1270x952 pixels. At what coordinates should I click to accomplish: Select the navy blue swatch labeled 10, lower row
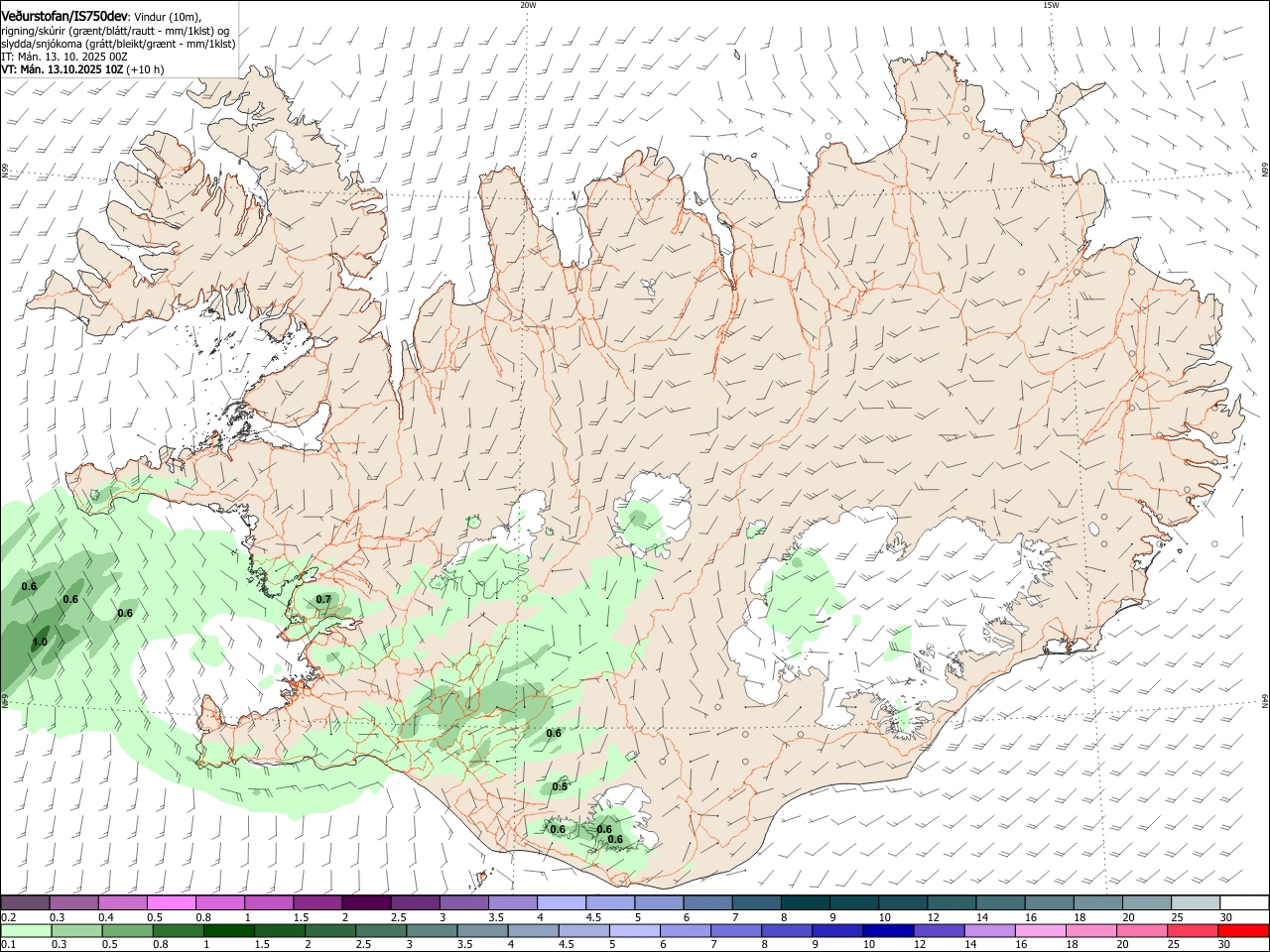888,931
